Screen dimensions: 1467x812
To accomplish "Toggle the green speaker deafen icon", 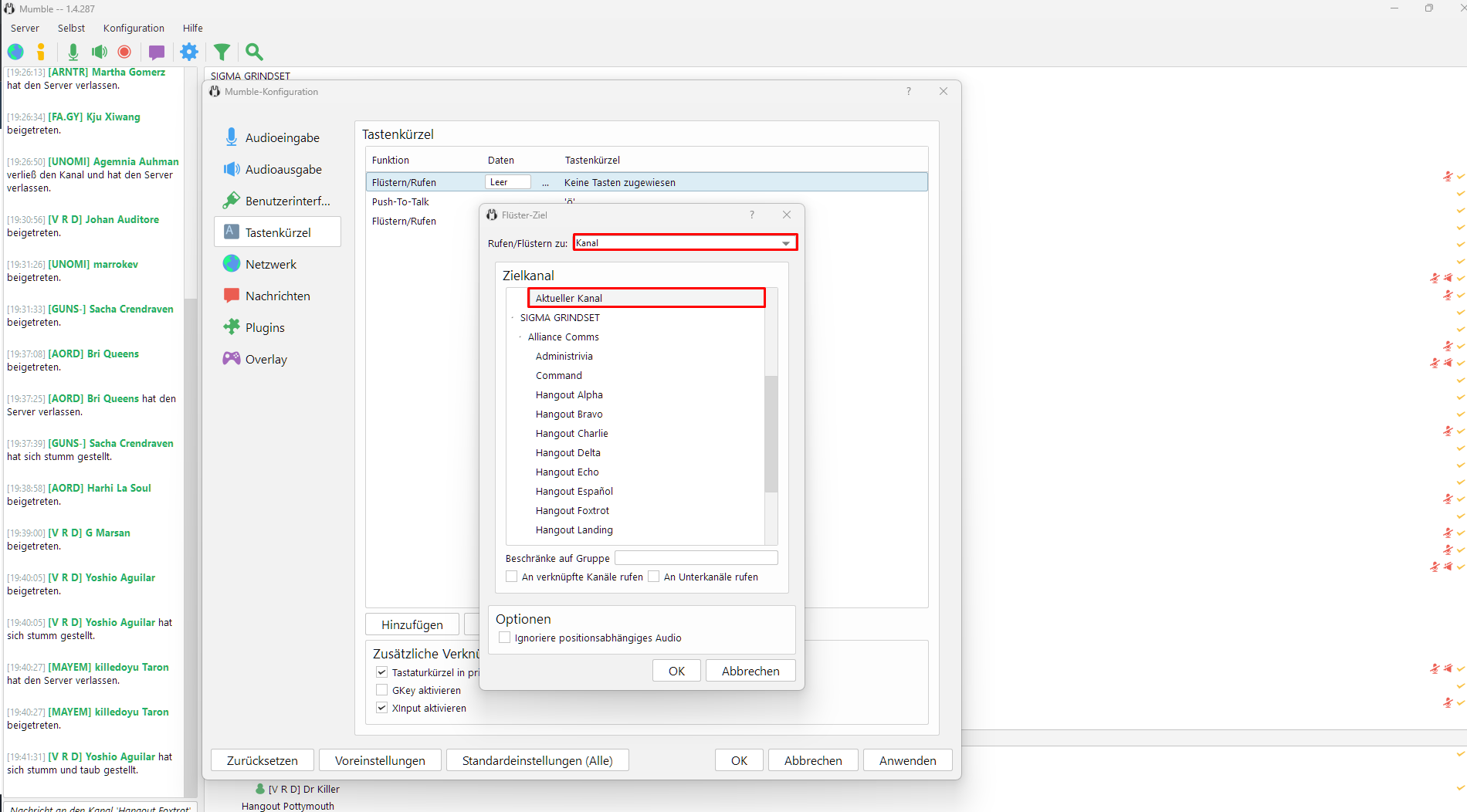I will click(99, 52).
